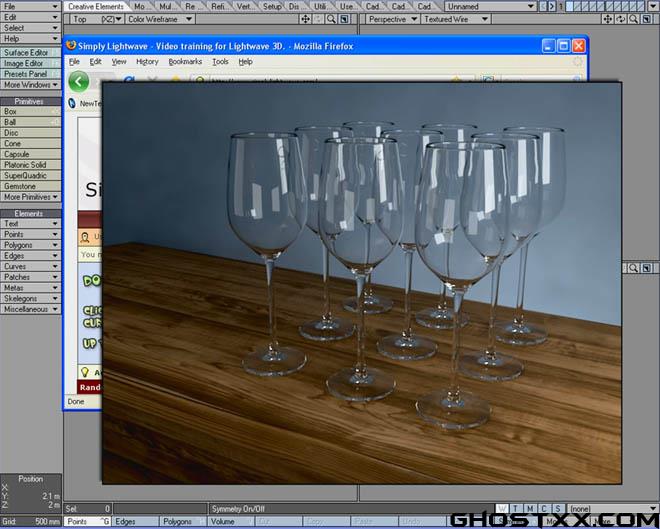Switch to Points selection mode
Viewport: 660px width, 529px height.
tap(88, 521)
